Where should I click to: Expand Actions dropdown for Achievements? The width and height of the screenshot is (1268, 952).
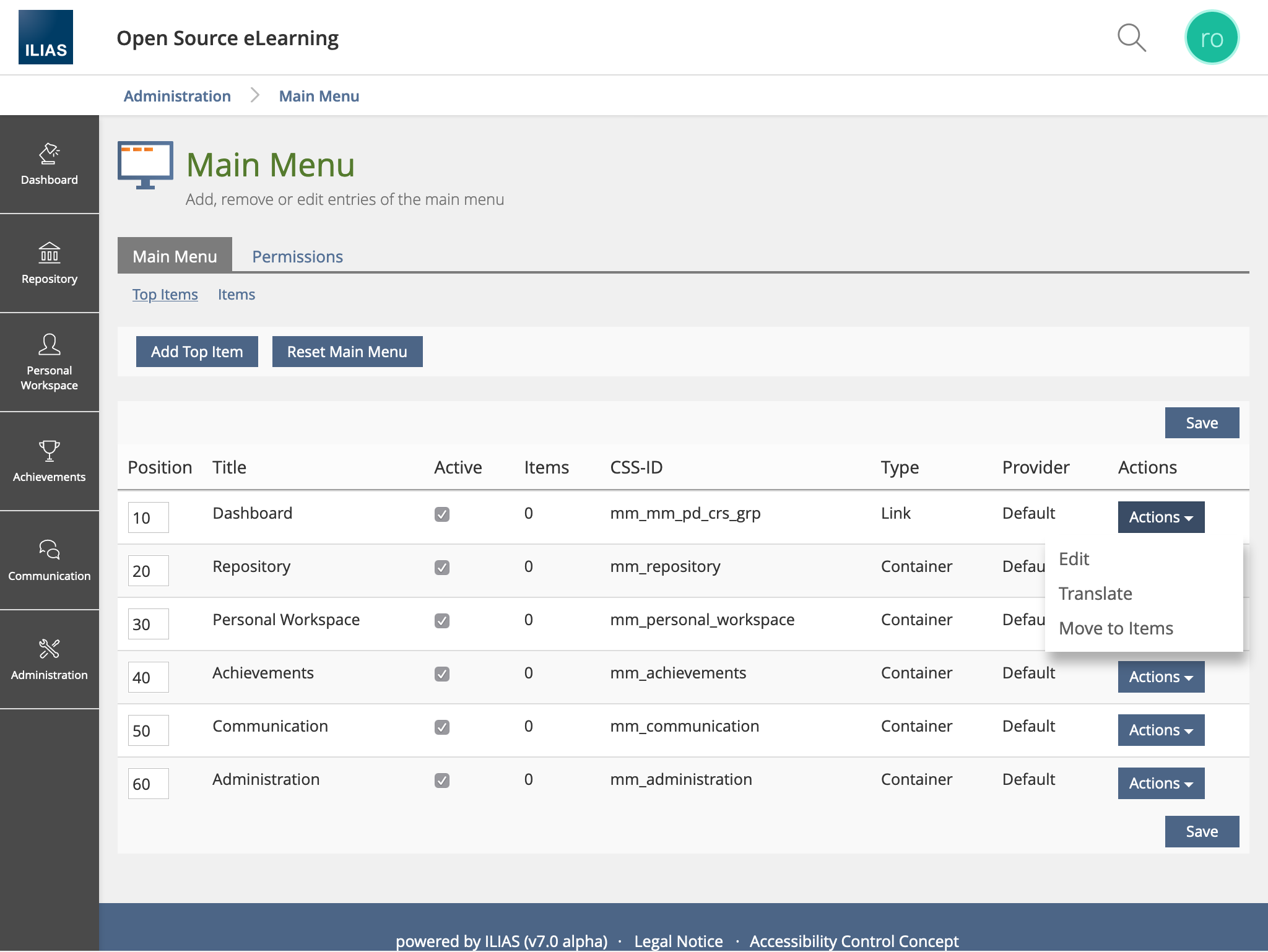pyautogui.click(x=1160, y=677)
